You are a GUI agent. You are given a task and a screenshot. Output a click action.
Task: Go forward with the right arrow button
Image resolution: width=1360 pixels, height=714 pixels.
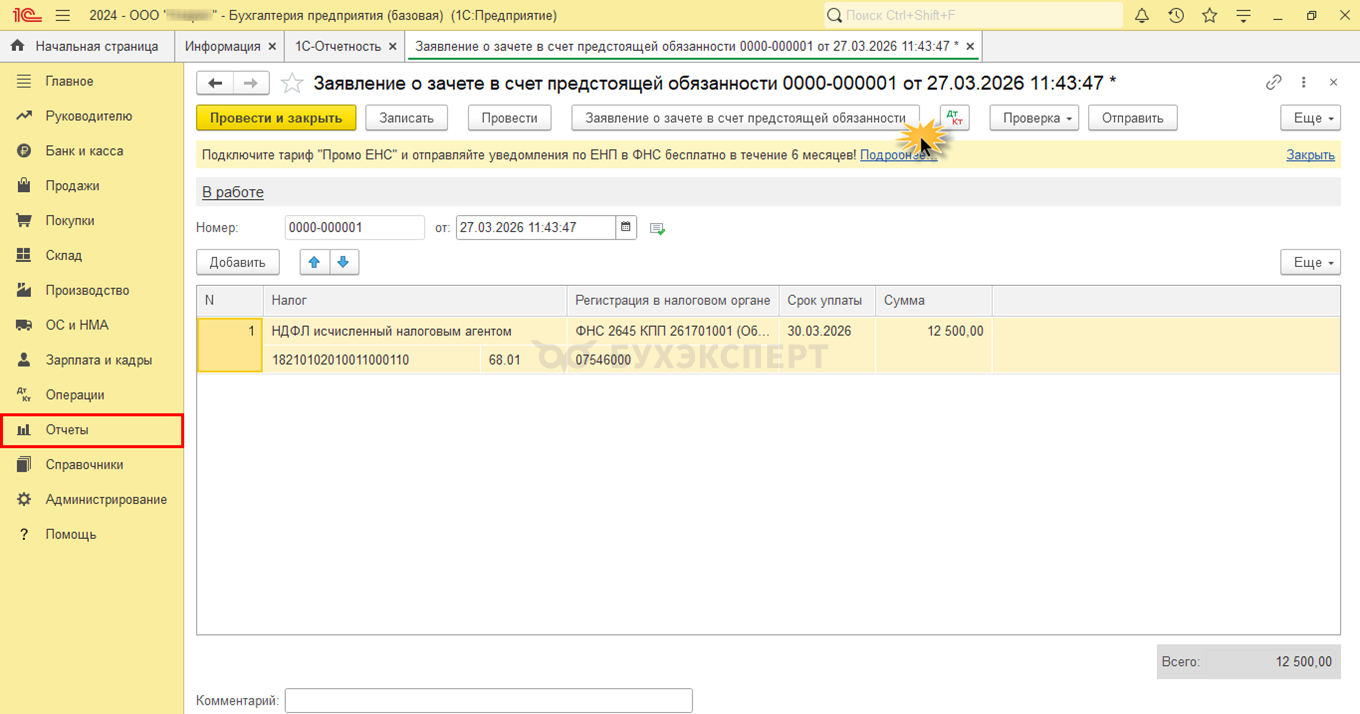coord(251,83)
